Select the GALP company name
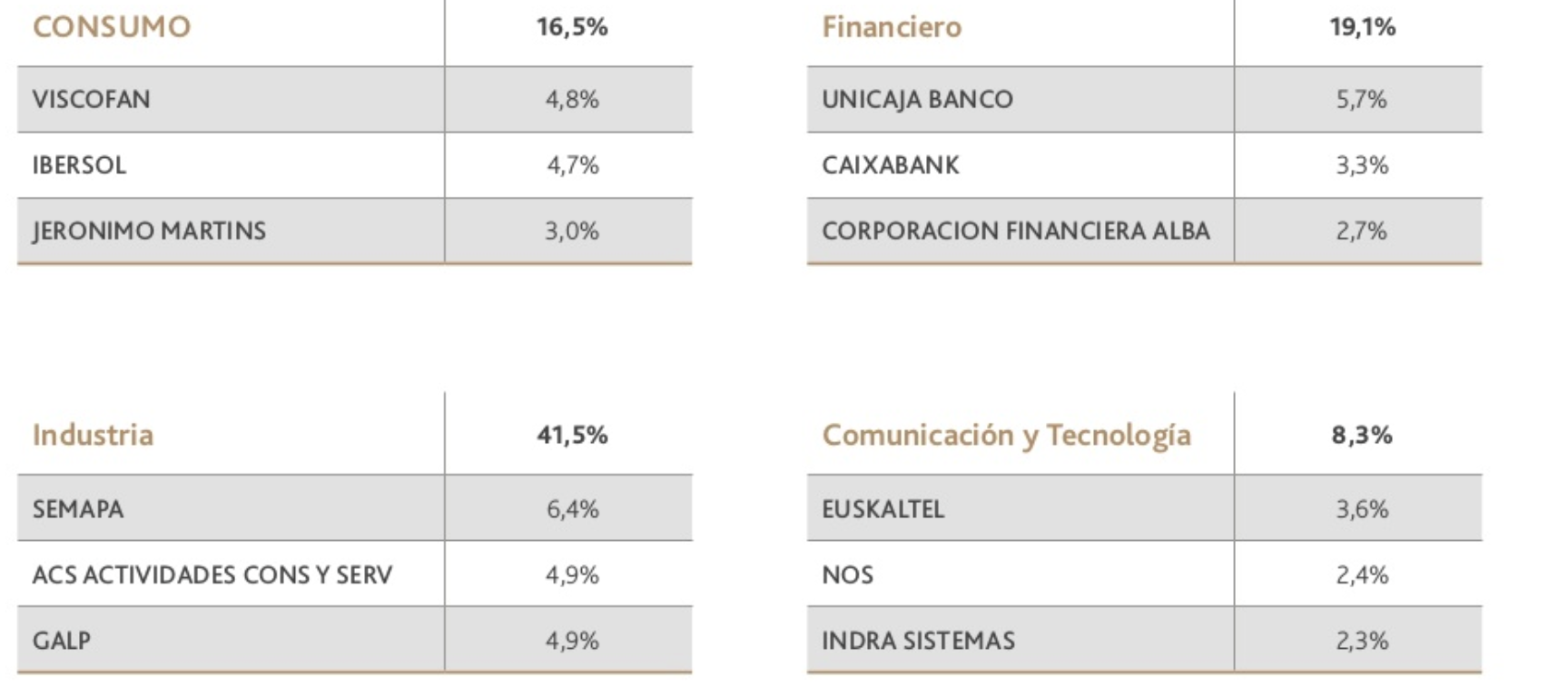The image size is (1568, 697). pos(62,640)
